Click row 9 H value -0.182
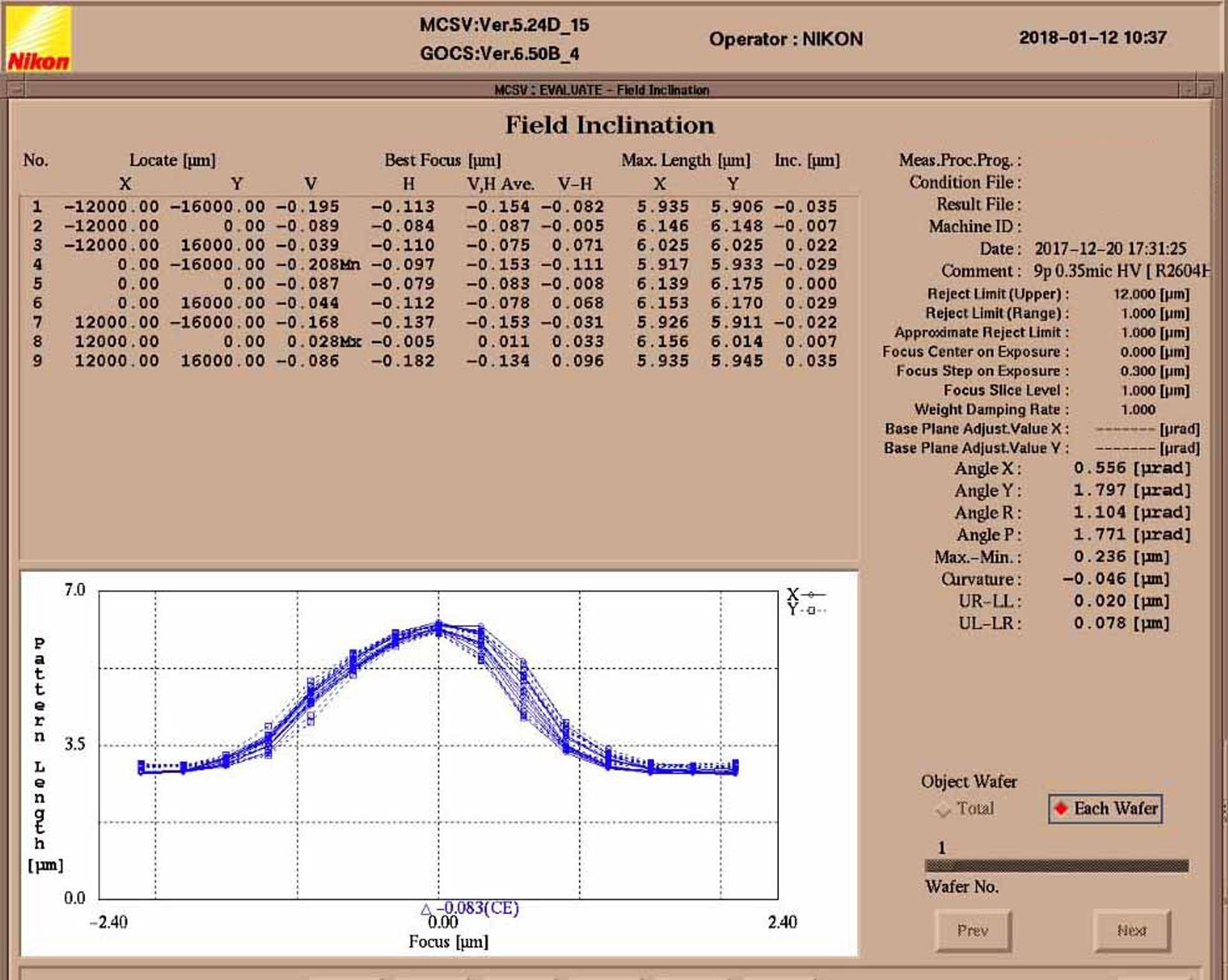 pyautogui.click(x=403, y=361)
